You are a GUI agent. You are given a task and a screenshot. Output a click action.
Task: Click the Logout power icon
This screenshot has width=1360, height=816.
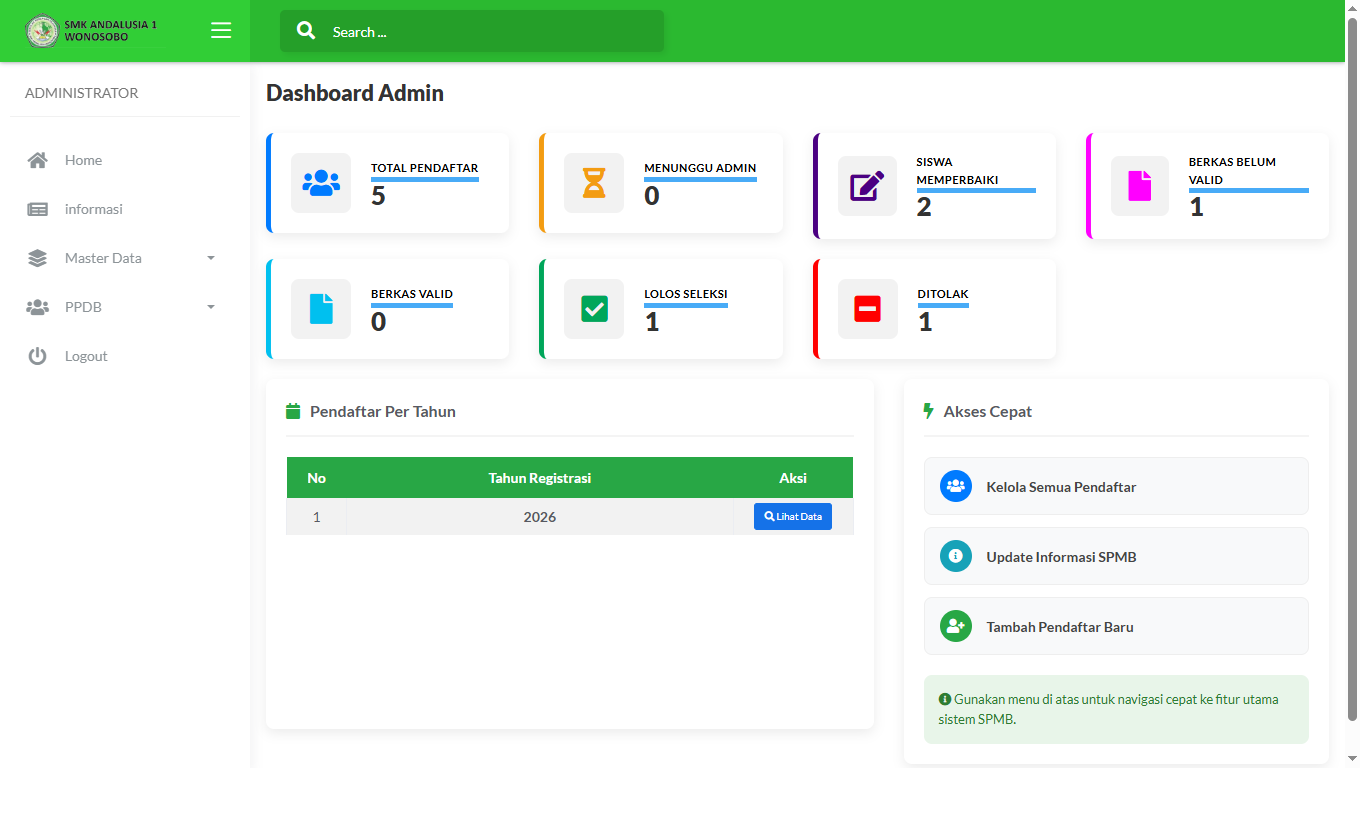38,356
